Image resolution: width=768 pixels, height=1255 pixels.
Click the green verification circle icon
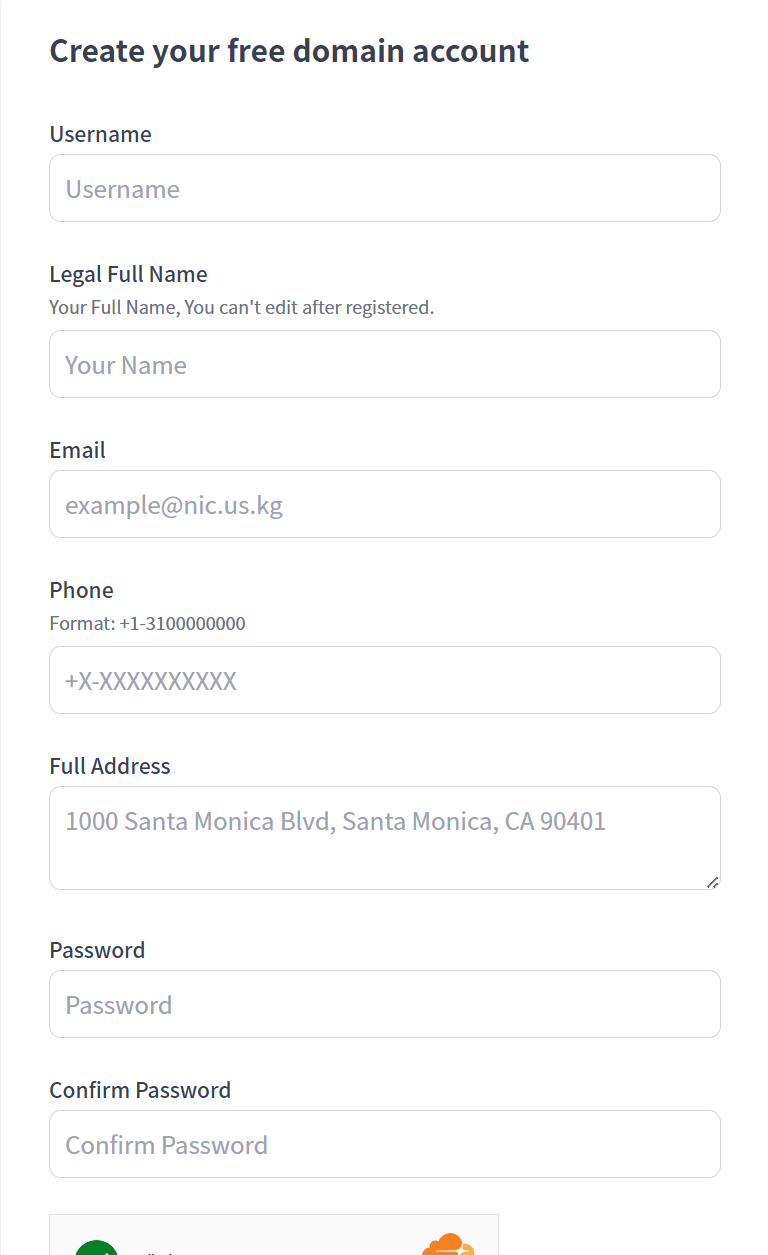[96, 1248]
